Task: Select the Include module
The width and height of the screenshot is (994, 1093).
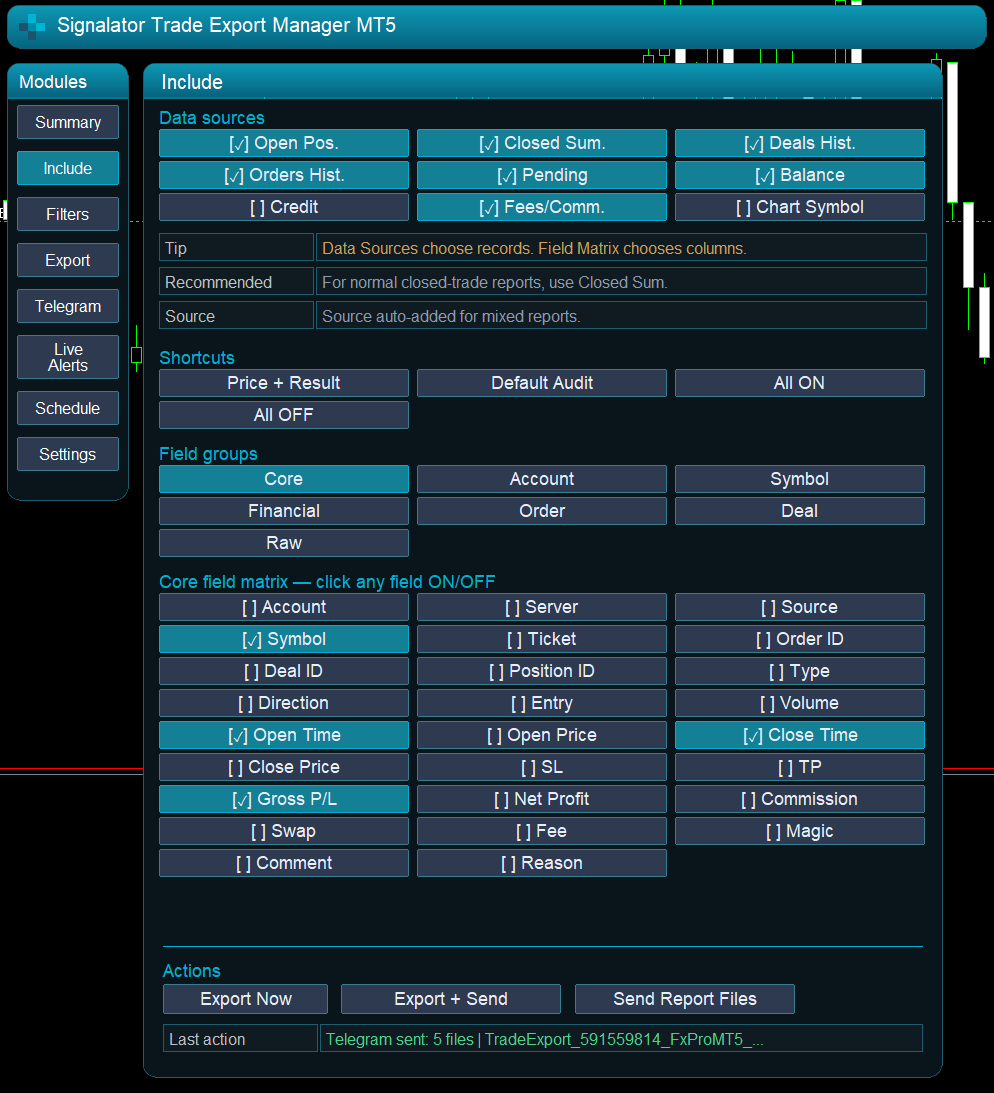Action: [x=68, y=168]
